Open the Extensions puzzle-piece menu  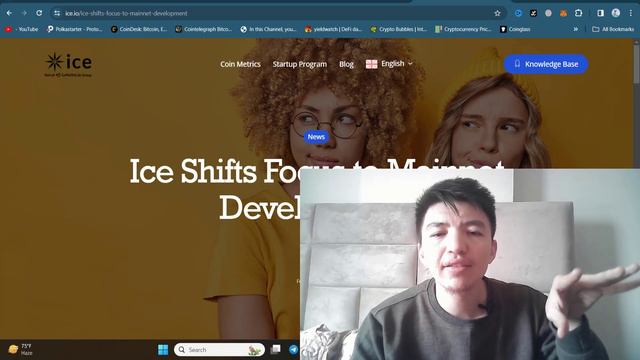click(x=578, y=13)
